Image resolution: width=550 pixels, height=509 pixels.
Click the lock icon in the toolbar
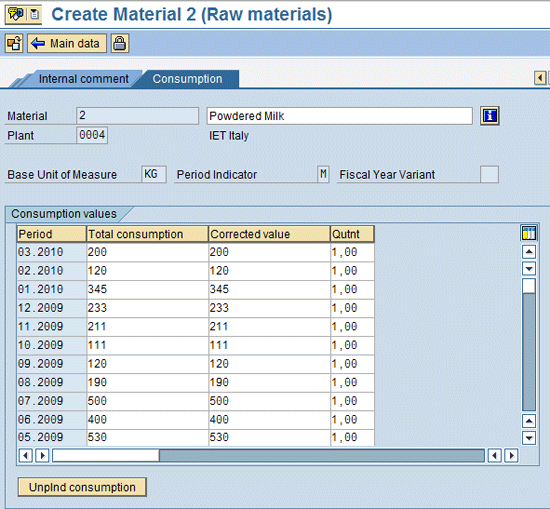120,43
